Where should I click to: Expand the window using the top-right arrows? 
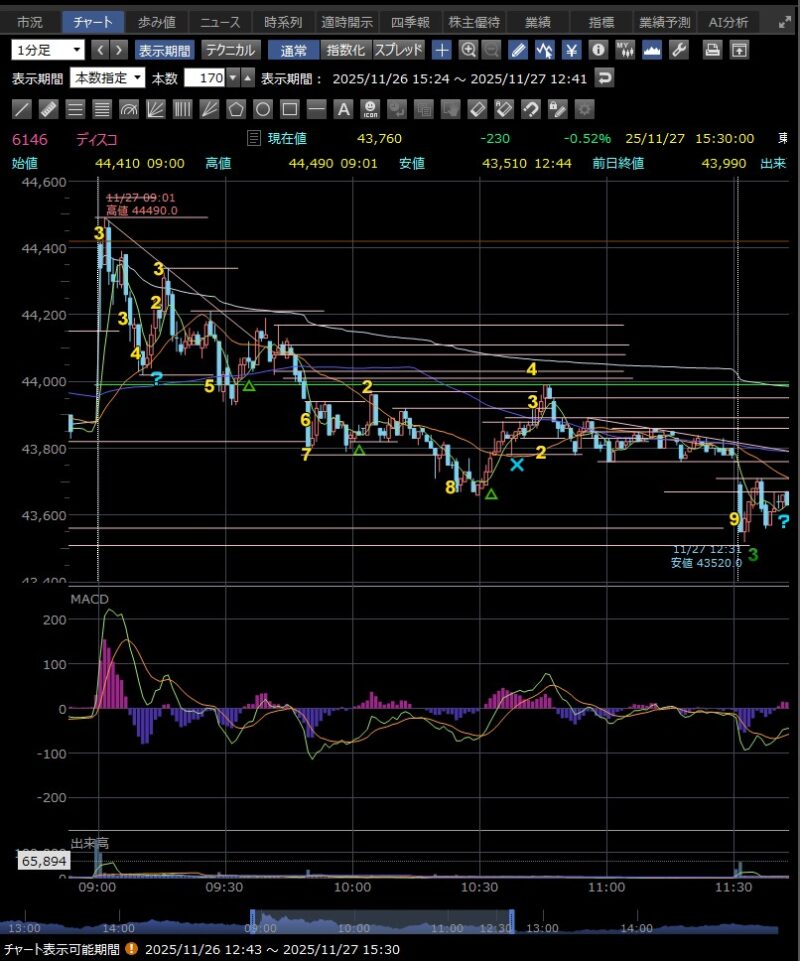tap(784, 22)
